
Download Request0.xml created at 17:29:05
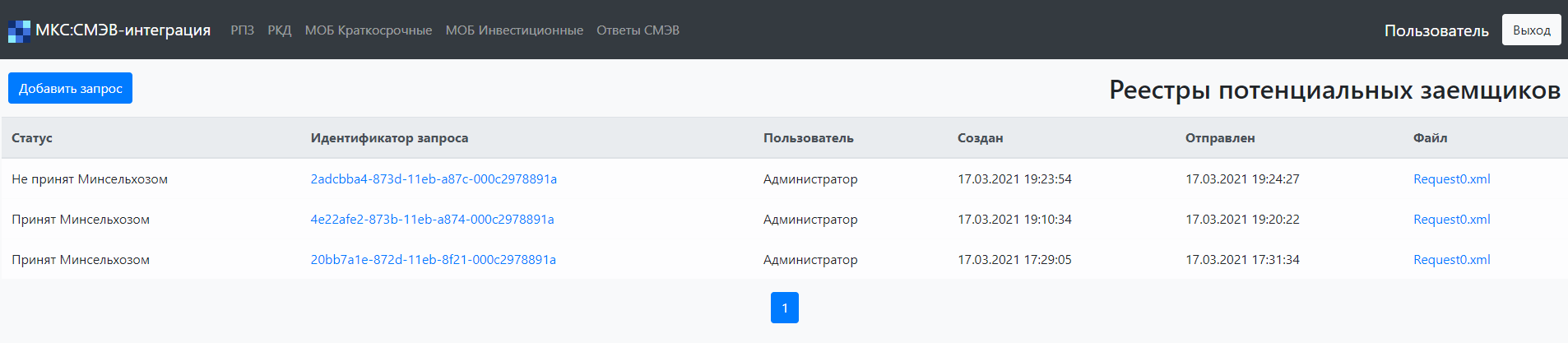[1451, 260]
